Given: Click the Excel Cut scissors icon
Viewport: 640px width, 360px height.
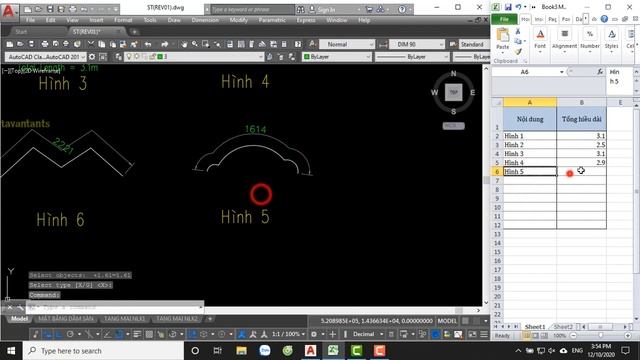Looking at the screenshot, I should pyautogui.click(x=518, y=31).
